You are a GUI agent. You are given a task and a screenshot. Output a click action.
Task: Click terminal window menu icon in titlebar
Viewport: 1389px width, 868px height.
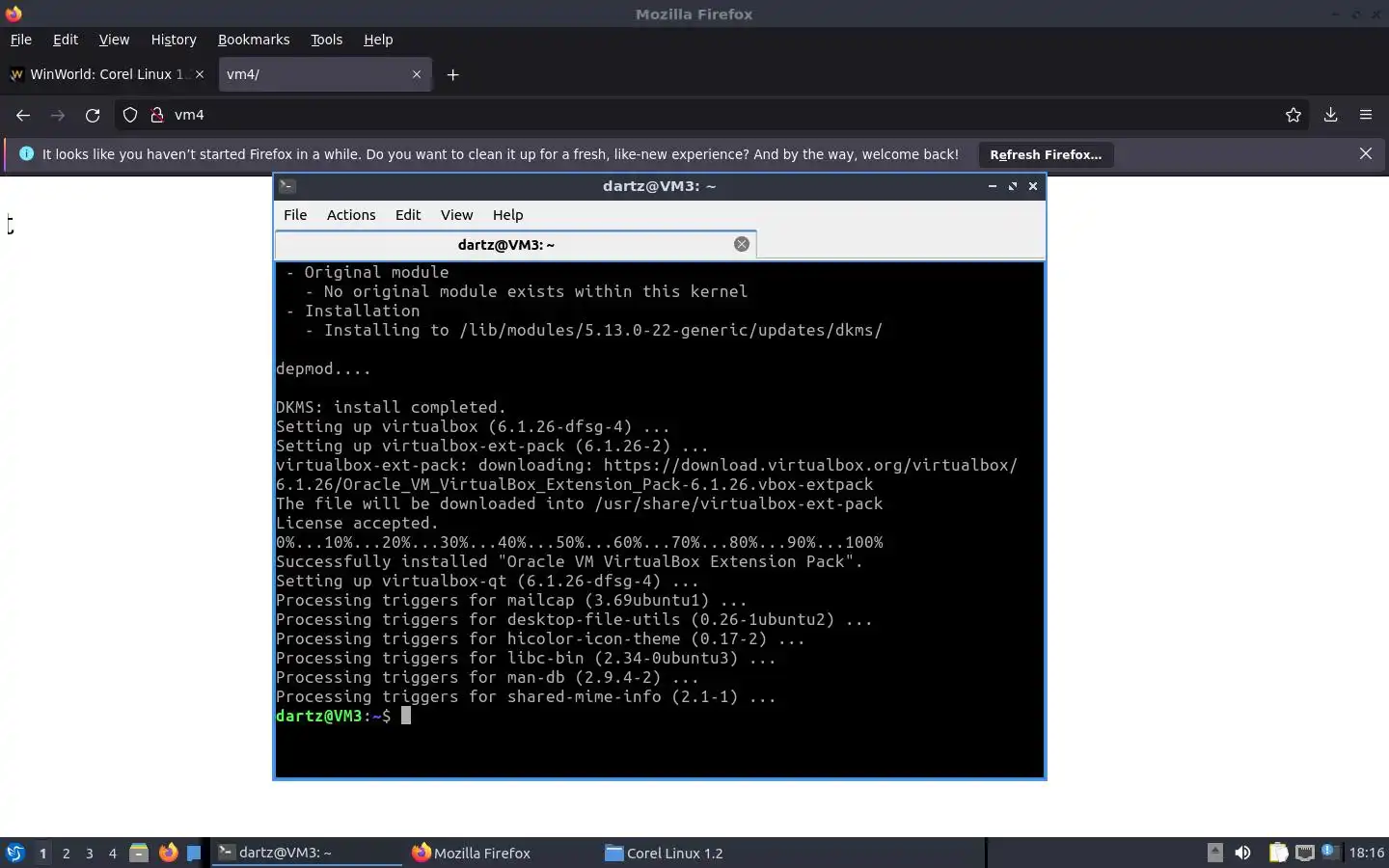(286, 186)
